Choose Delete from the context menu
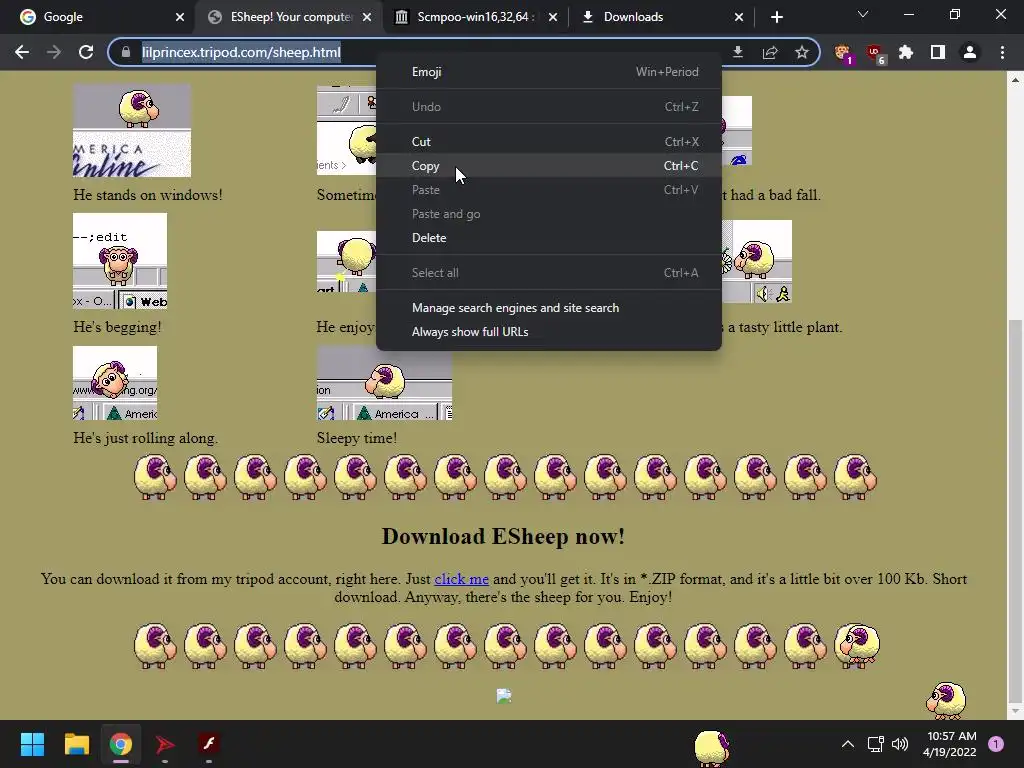Image resolution: width=1024 pixels, height=768 pixels. (x=549, y=238)
